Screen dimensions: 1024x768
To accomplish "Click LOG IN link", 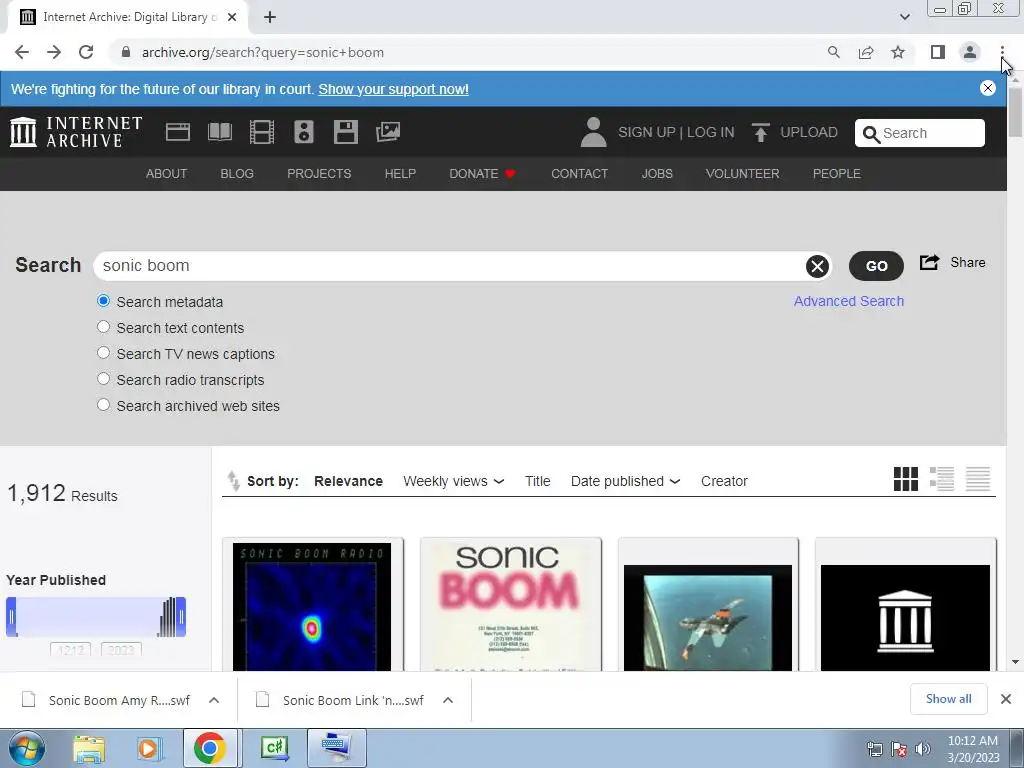I will [x=711, y=132].
